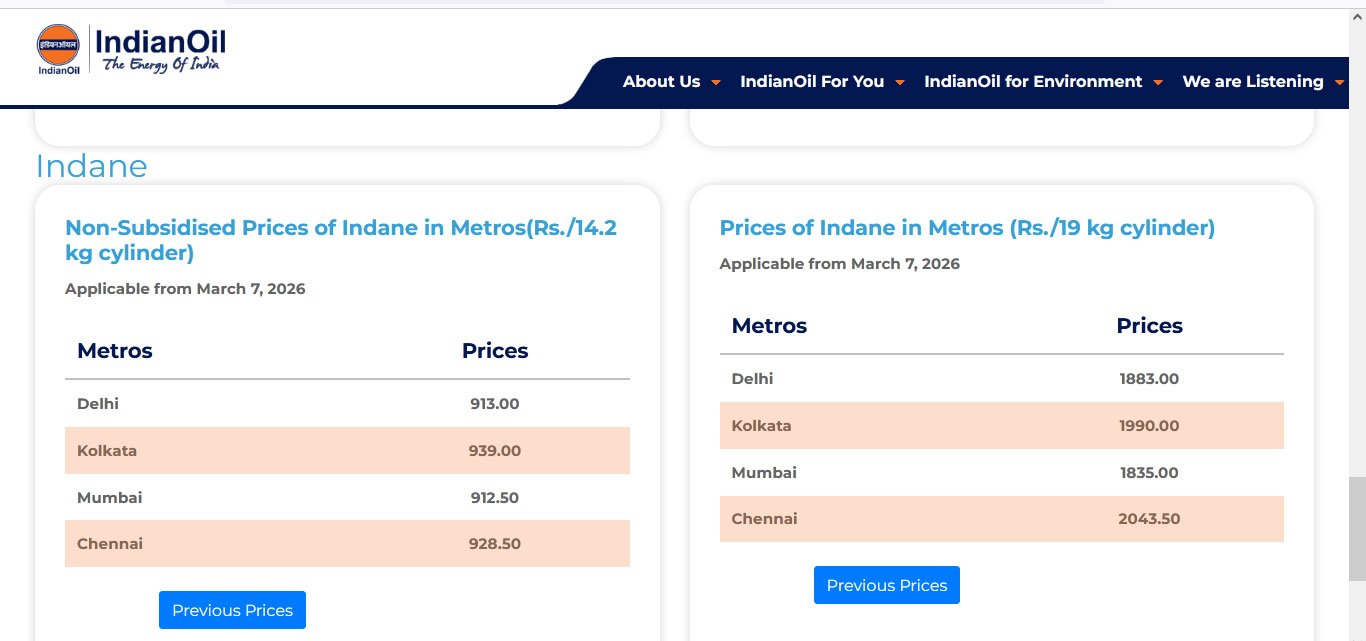1366x641 pixels.
Task: Expand IndianOil For You dropdown arrow
Action: (900, 83)
